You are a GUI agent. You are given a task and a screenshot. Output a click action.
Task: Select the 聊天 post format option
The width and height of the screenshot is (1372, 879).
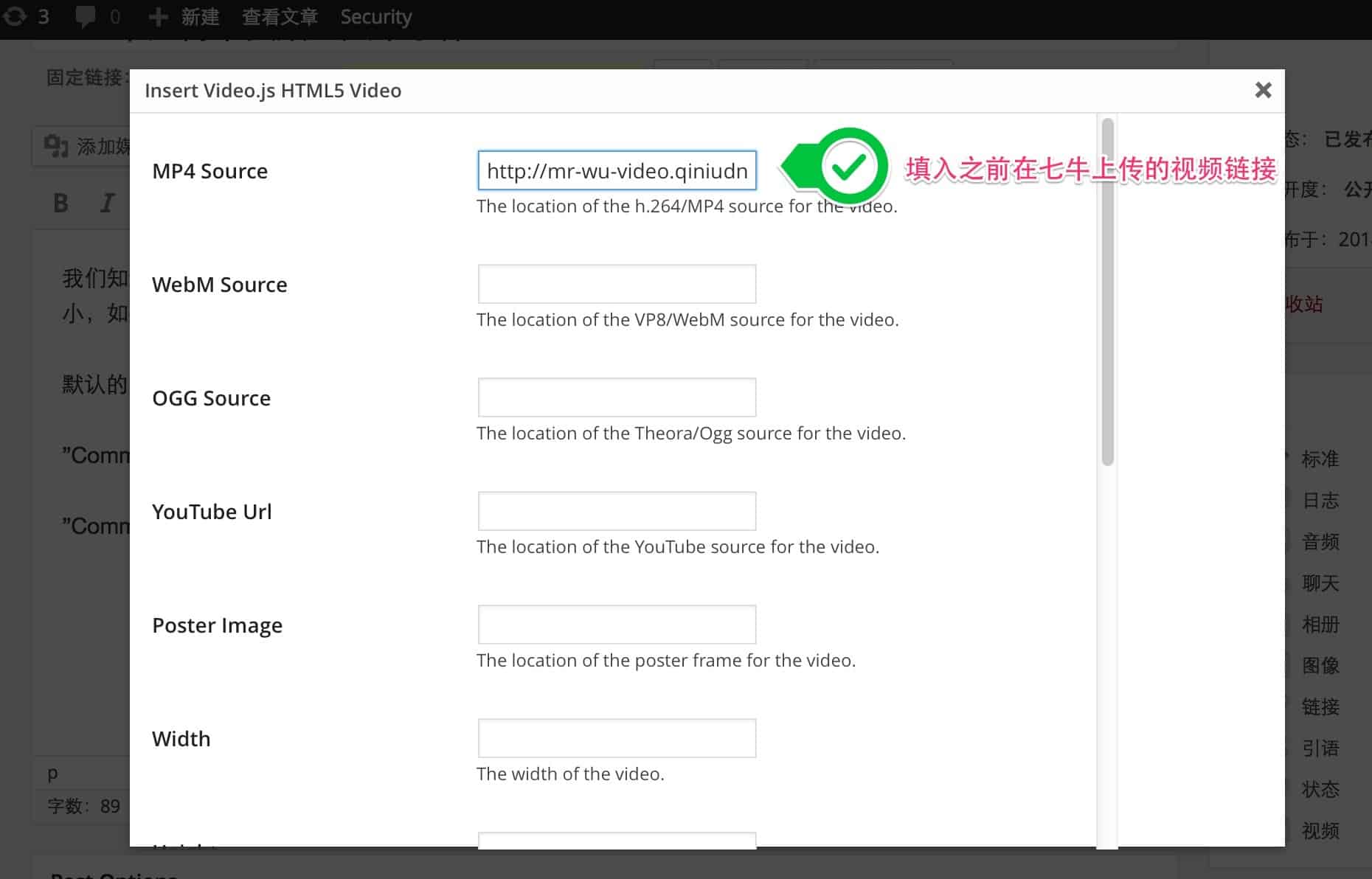1320,583
